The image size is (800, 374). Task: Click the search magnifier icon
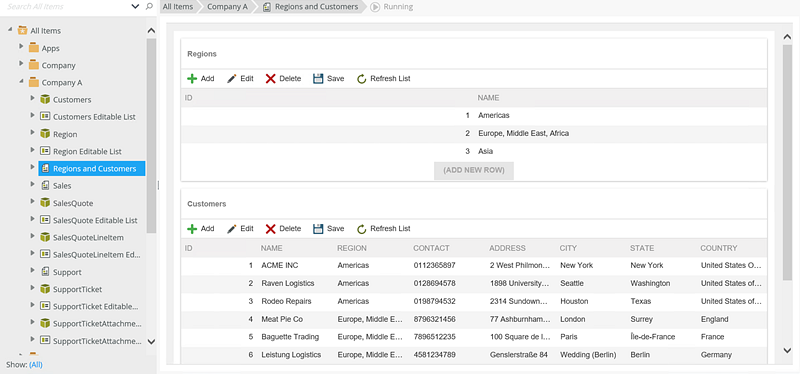[149, 7]
